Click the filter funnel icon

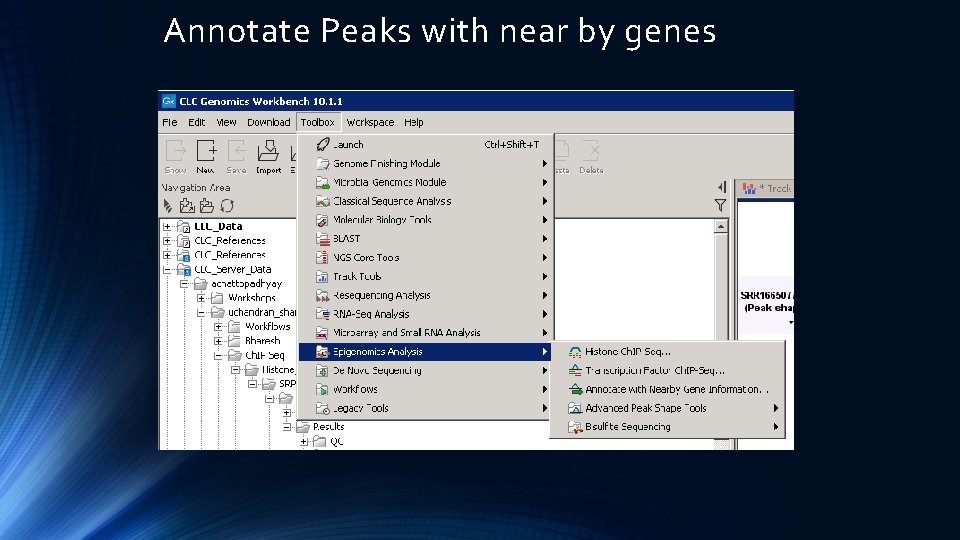(x=721, y=205)
